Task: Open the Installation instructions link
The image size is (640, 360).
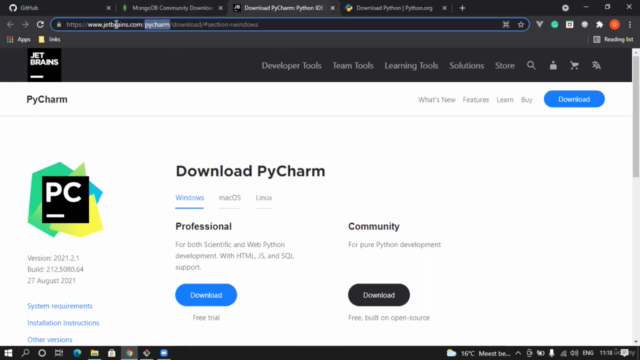Action: pos(63,322)
